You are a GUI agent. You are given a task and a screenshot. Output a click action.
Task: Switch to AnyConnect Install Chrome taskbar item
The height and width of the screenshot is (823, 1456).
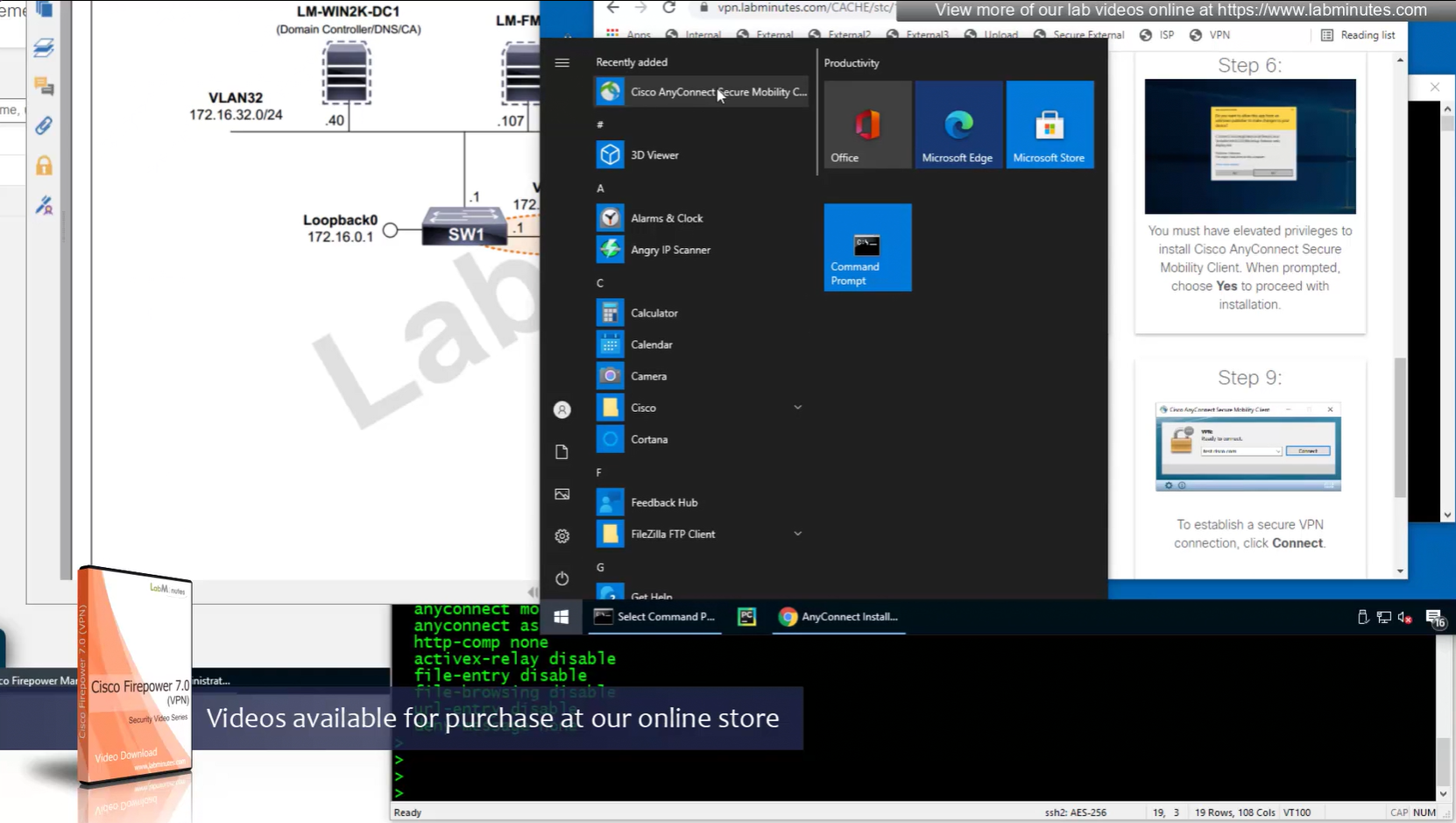(838, 617)
